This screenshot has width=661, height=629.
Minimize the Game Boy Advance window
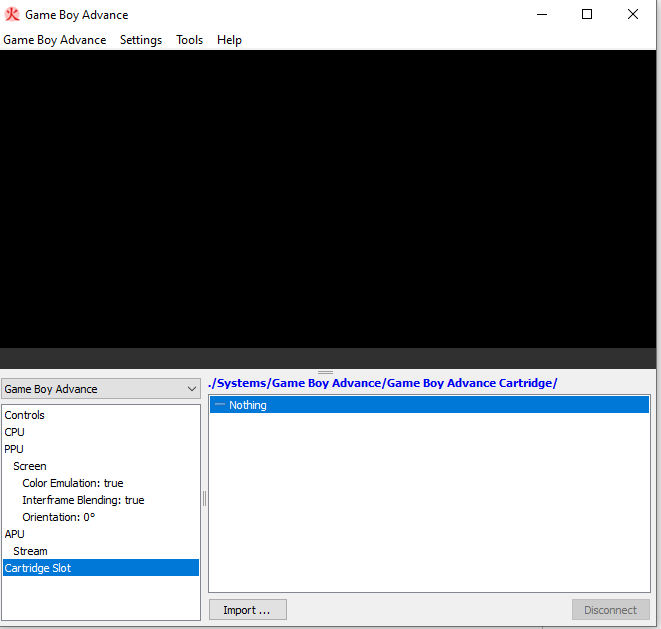click(x=542, y=14)
